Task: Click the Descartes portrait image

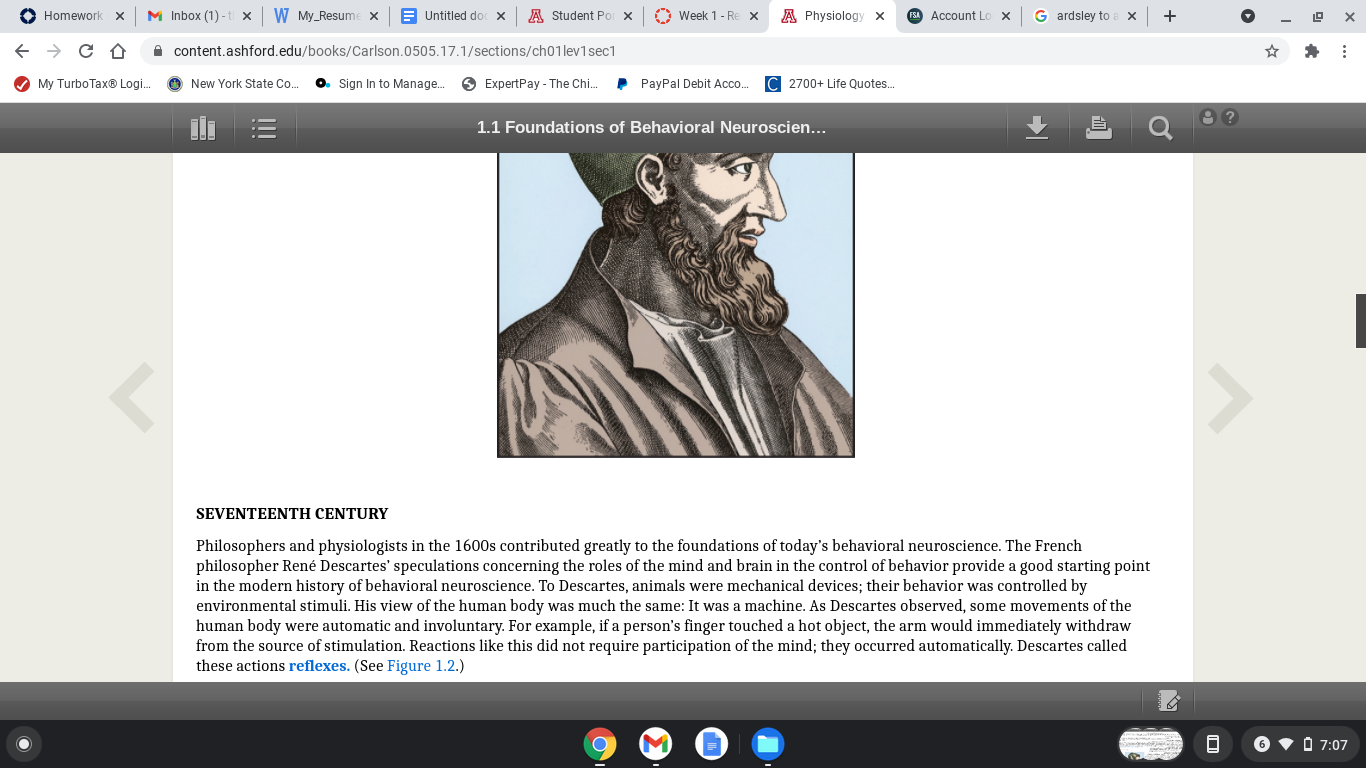Action: pyautogui.click(x=676, y=305)
